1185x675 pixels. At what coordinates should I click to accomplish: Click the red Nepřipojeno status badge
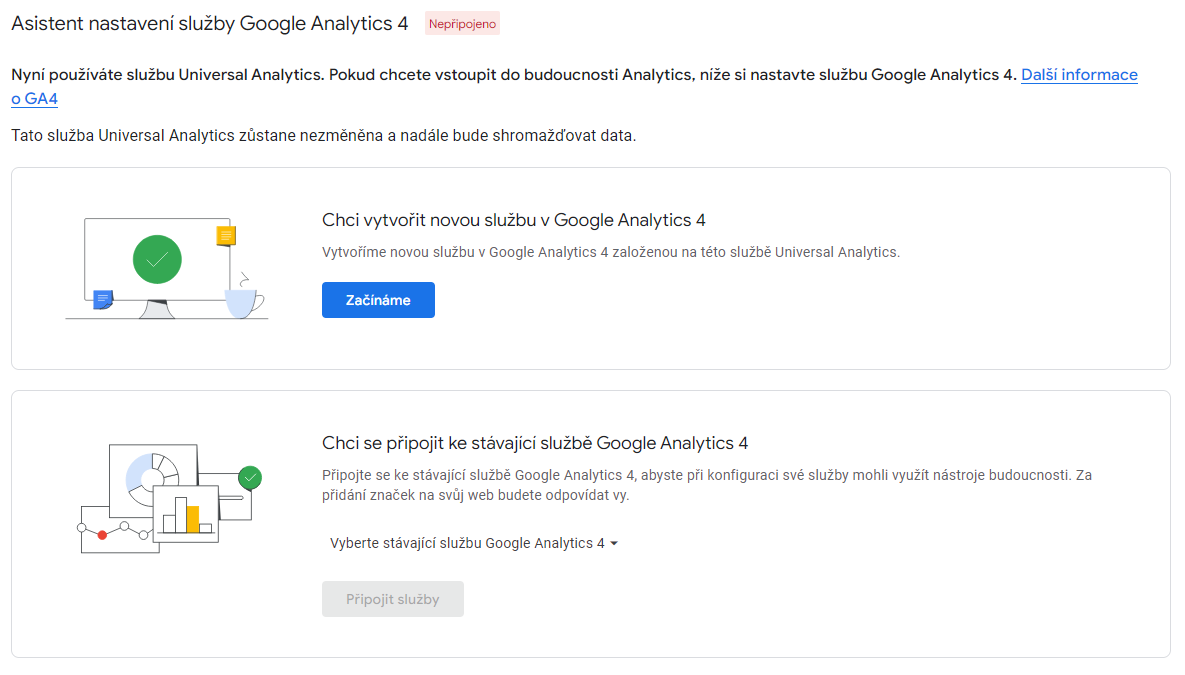pyautogui.click(x=462, y=24)
